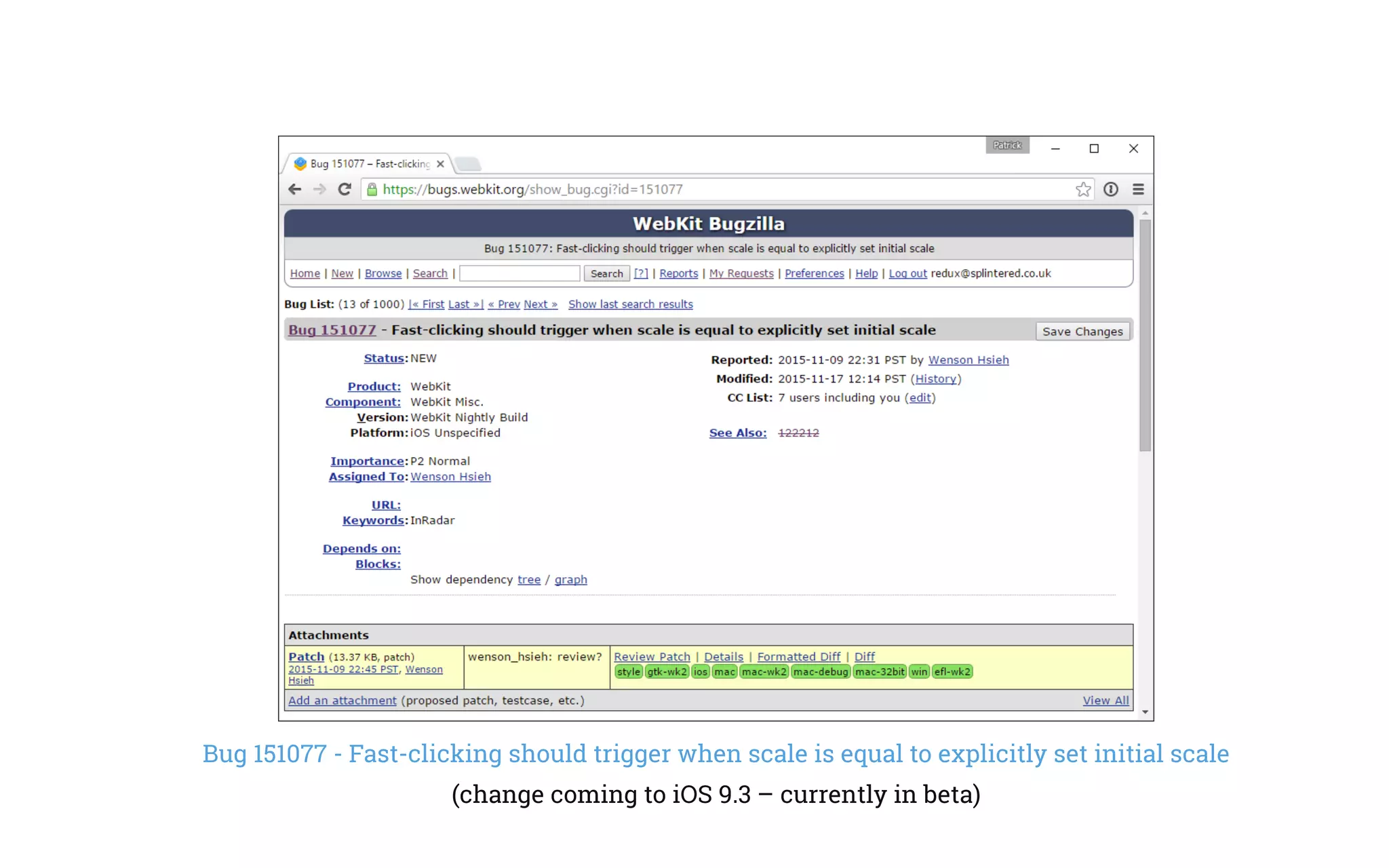Bookmark this page with the star icon
This screenshot has height=868, width=1389.
point(1083,189)
